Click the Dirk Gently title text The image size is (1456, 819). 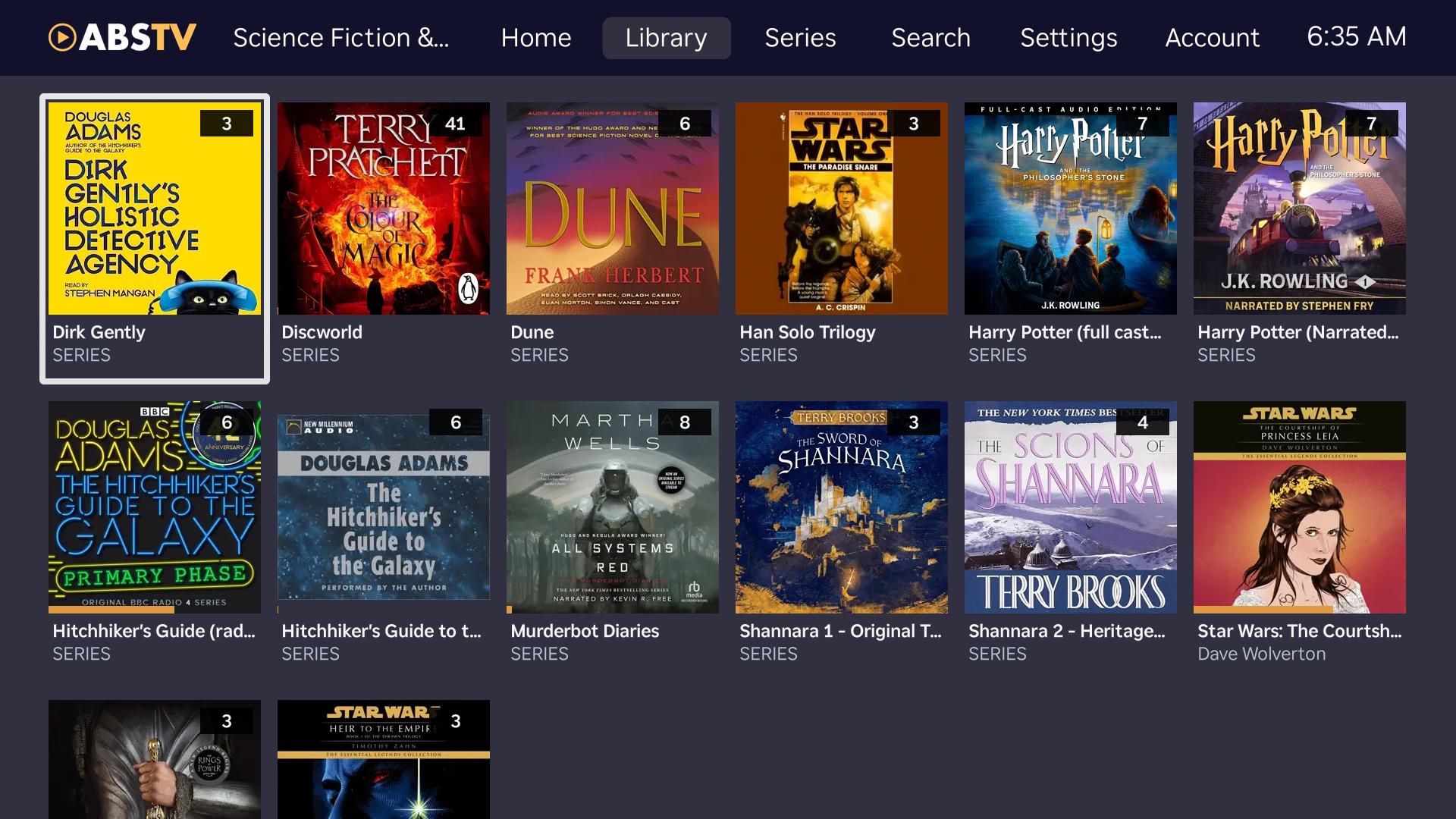click(x=99, y=332)
